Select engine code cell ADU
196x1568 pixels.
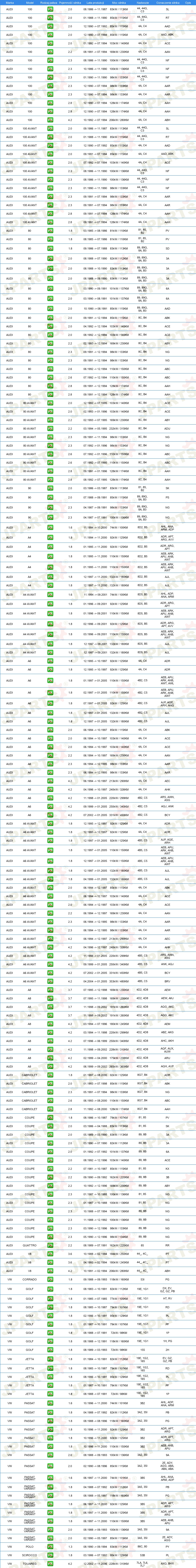[167, 429]
